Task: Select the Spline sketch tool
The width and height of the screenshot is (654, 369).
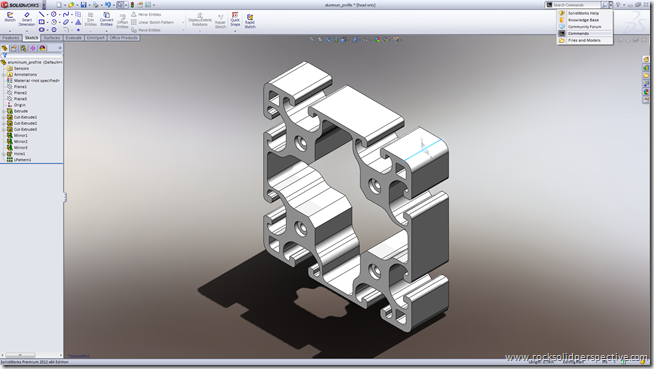Action: (x=65, y=14)
